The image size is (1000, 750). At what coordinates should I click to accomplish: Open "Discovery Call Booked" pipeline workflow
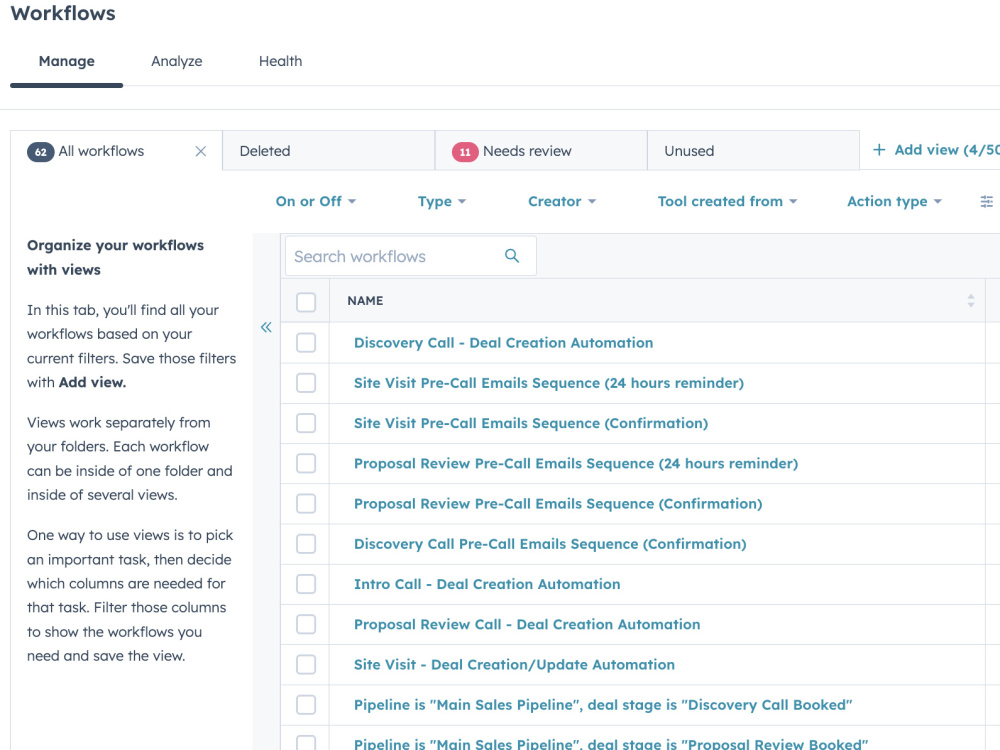tap(603, 704)
